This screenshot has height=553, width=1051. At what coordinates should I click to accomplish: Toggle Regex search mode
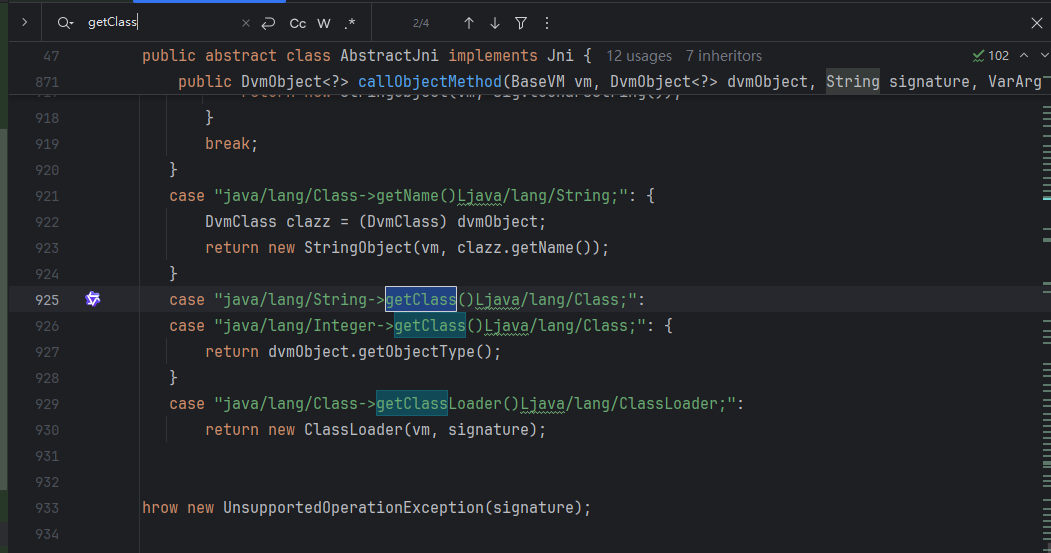pos(350,23)
